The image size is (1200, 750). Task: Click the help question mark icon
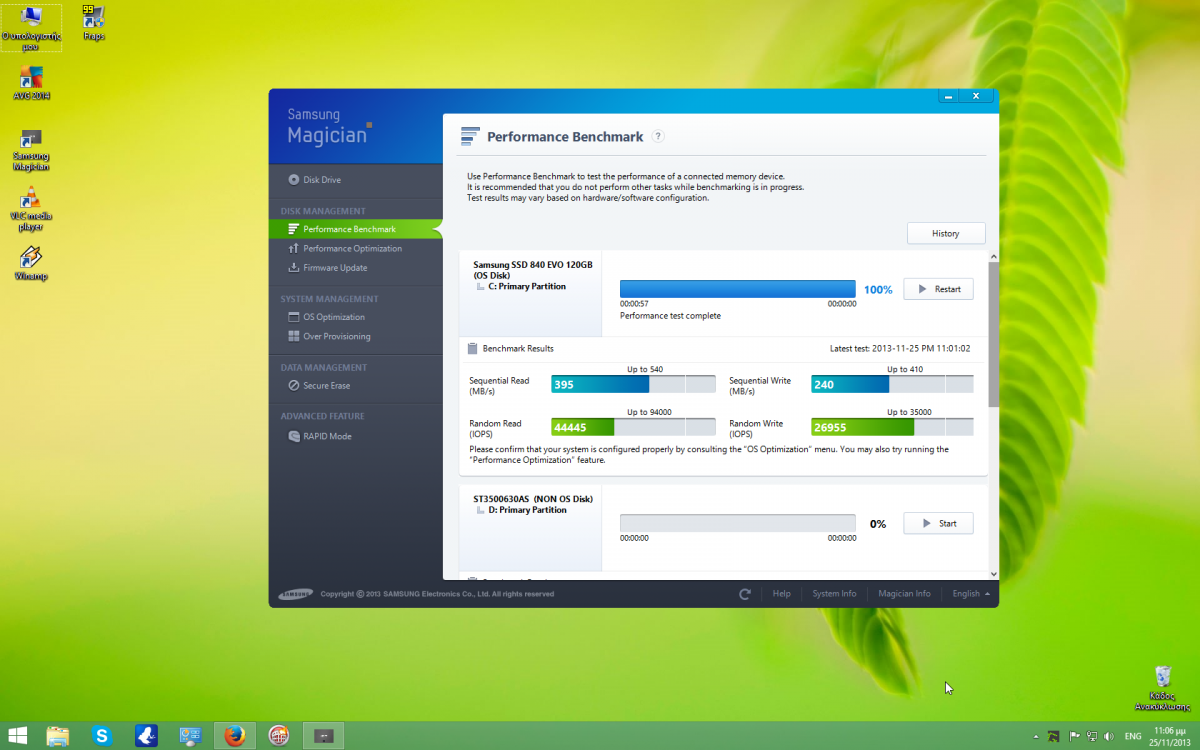(658, 137)
